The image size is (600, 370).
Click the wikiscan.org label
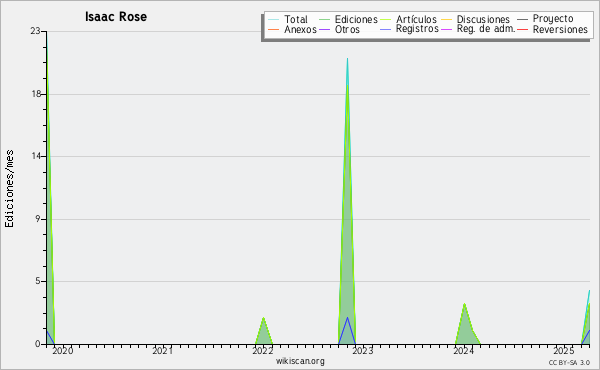tap(300, 361)
